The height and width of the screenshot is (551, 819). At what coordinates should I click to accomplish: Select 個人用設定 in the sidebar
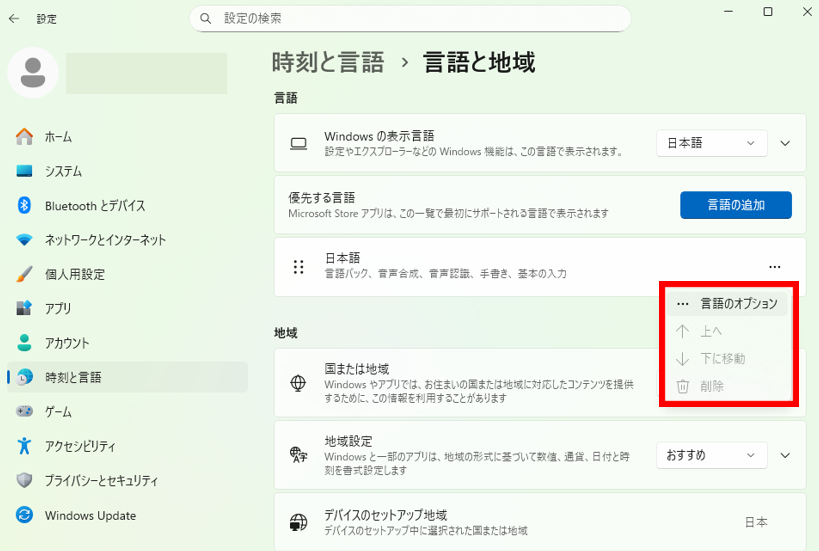74,274
